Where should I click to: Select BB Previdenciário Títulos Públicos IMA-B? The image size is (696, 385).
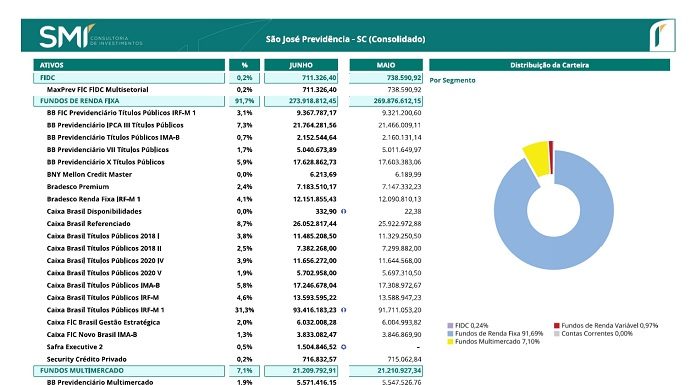click(x=113, y=138)
